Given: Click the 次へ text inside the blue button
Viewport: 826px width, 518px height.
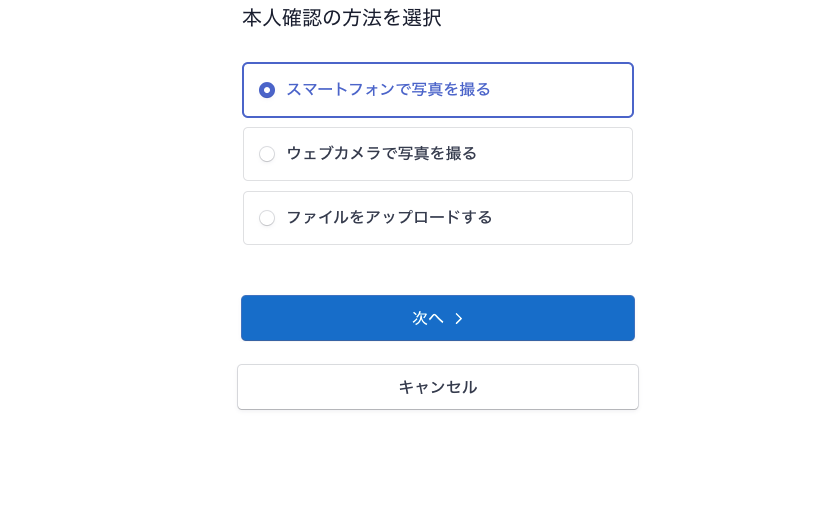Looking at the screenshot, I should point(427,318).
